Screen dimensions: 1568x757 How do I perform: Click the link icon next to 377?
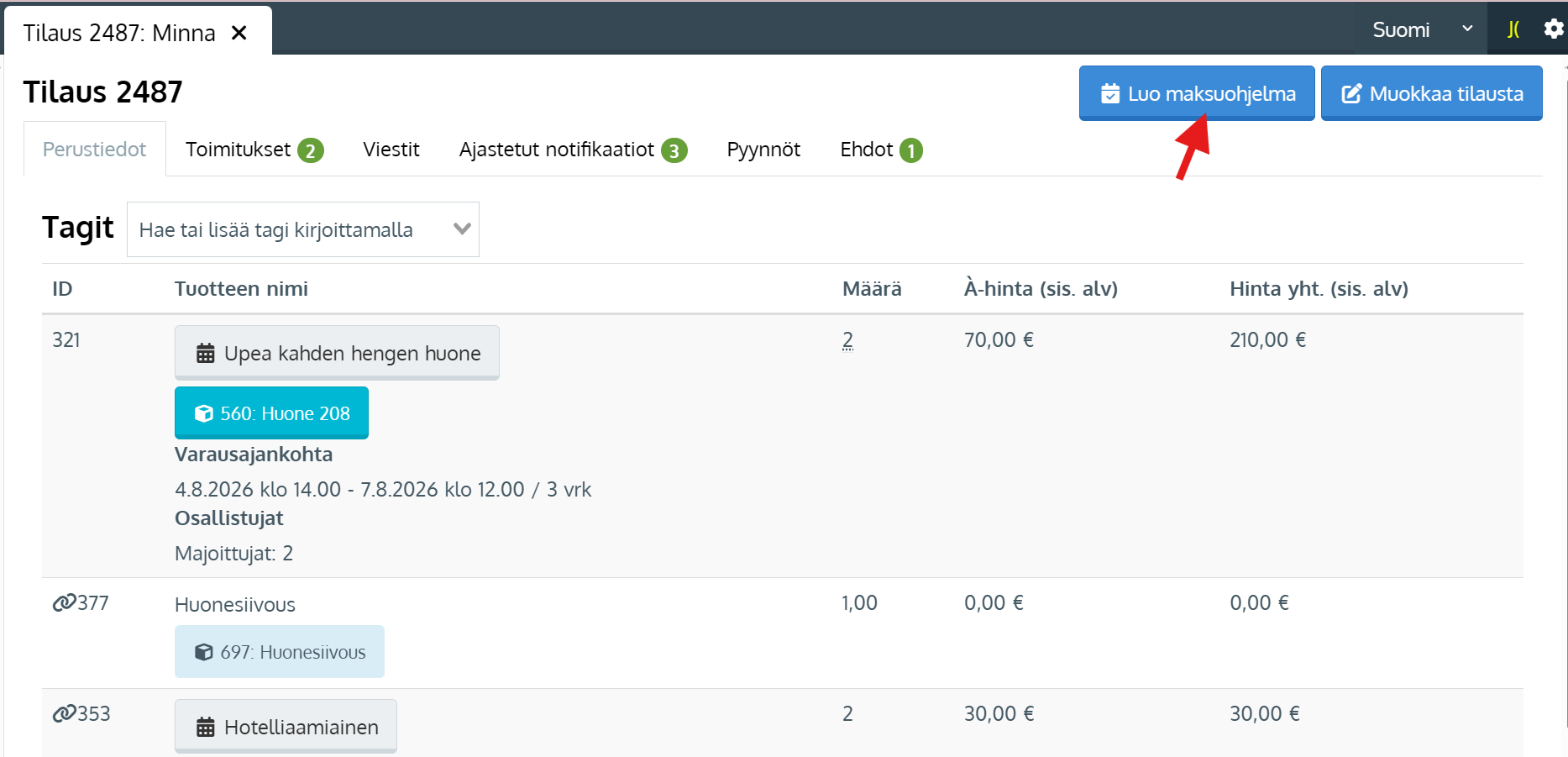[x=64, y=603]
